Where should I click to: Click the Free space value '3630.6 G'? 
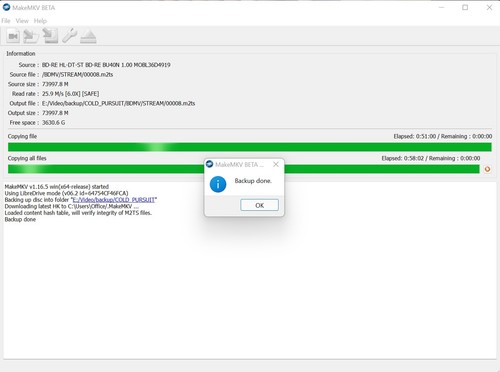click(53, 123)
